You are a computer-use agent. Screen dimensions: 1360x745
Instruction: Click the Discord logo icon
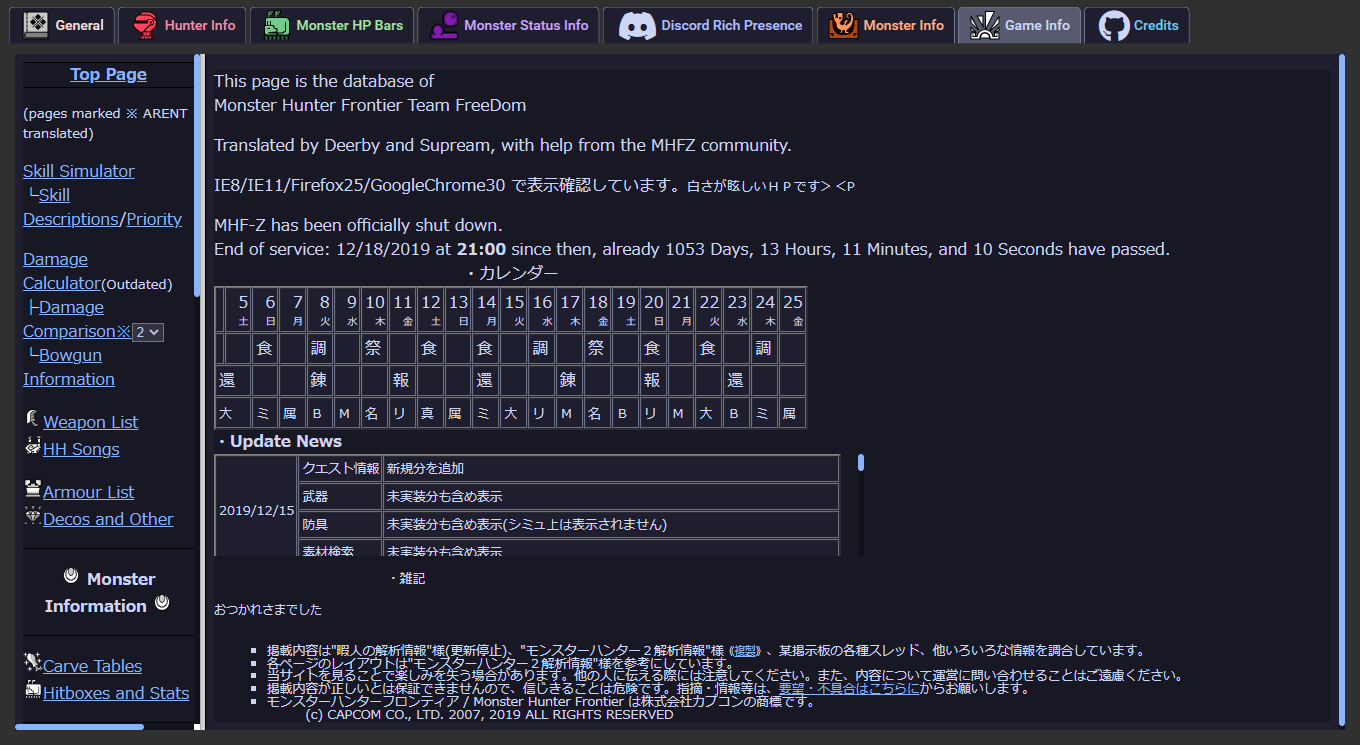[637, 25]
